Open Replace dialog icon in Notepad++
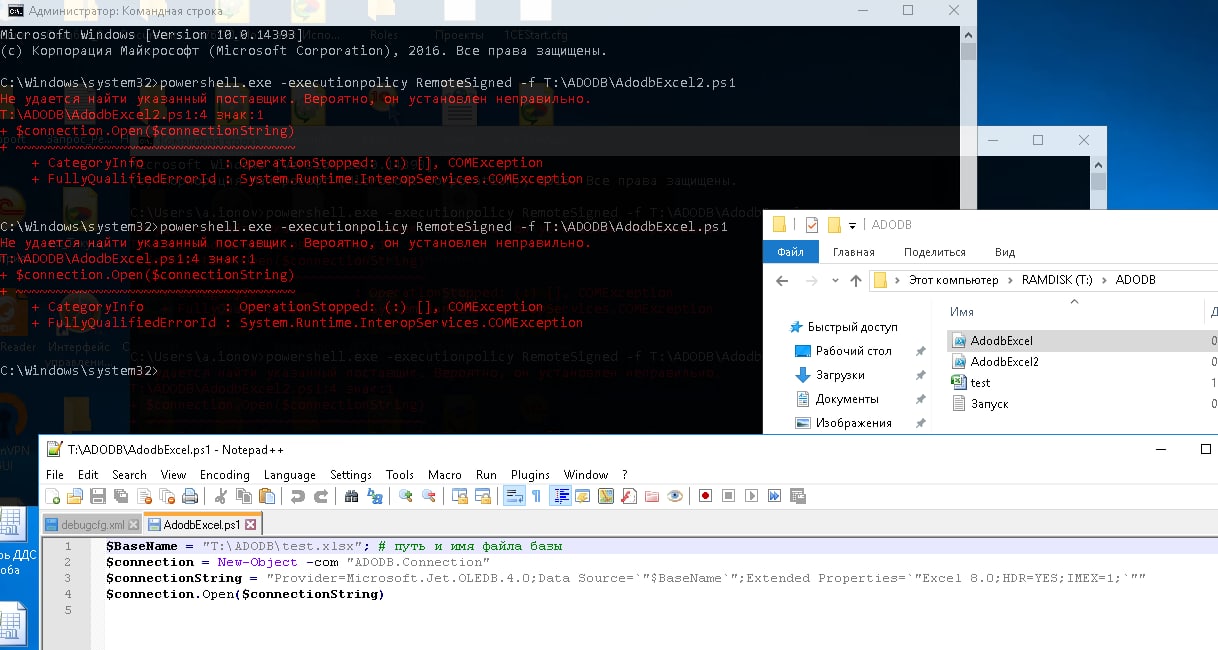This screenshot has height=650, width=1218. [375, 496]
